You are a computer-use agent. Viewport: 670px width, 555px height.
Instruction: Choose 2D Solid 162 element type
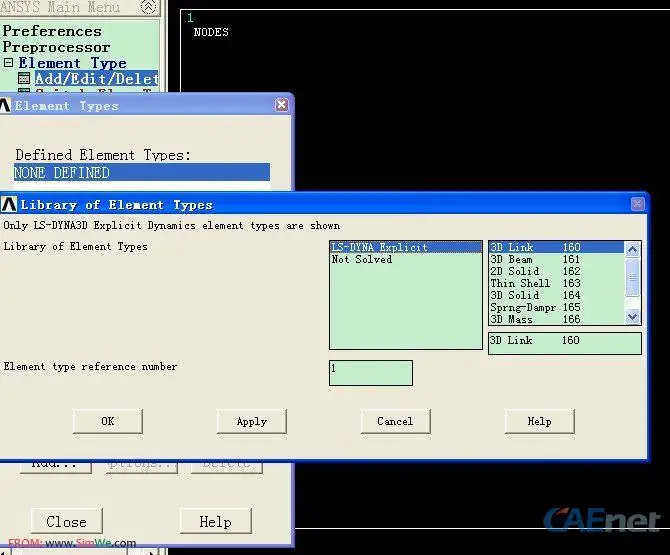pos(555,271)
